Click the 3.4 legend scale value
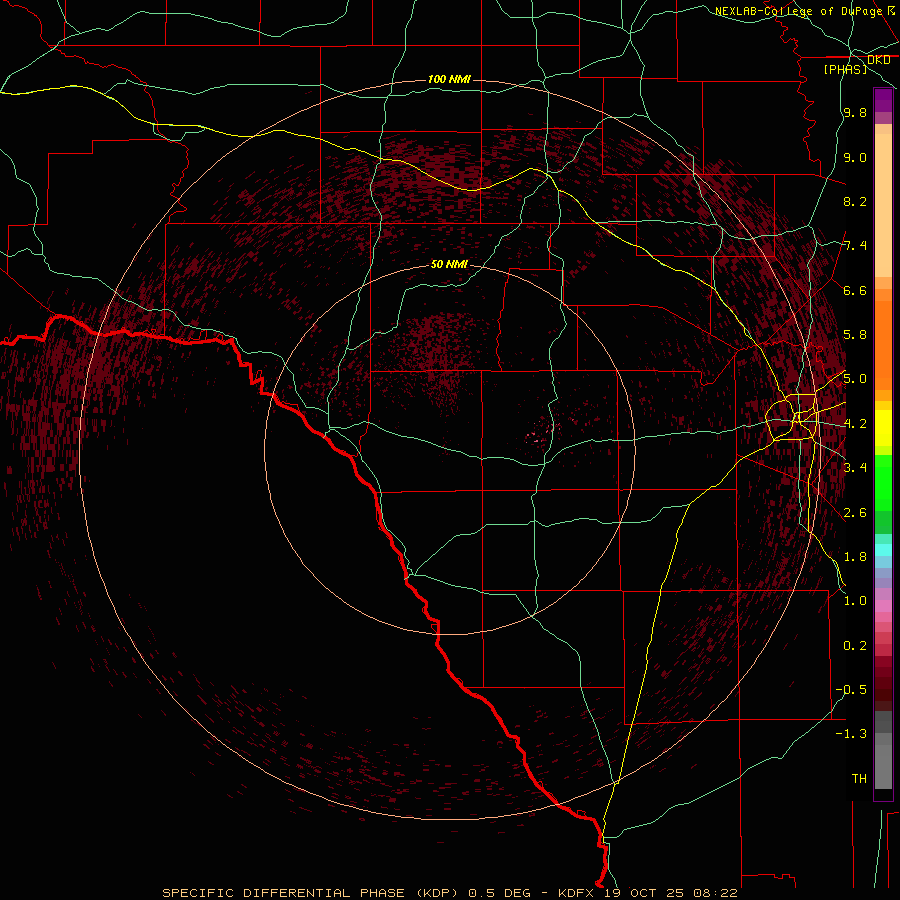The width and height of the screenshot is (900, 900). [x=855, y=468]
